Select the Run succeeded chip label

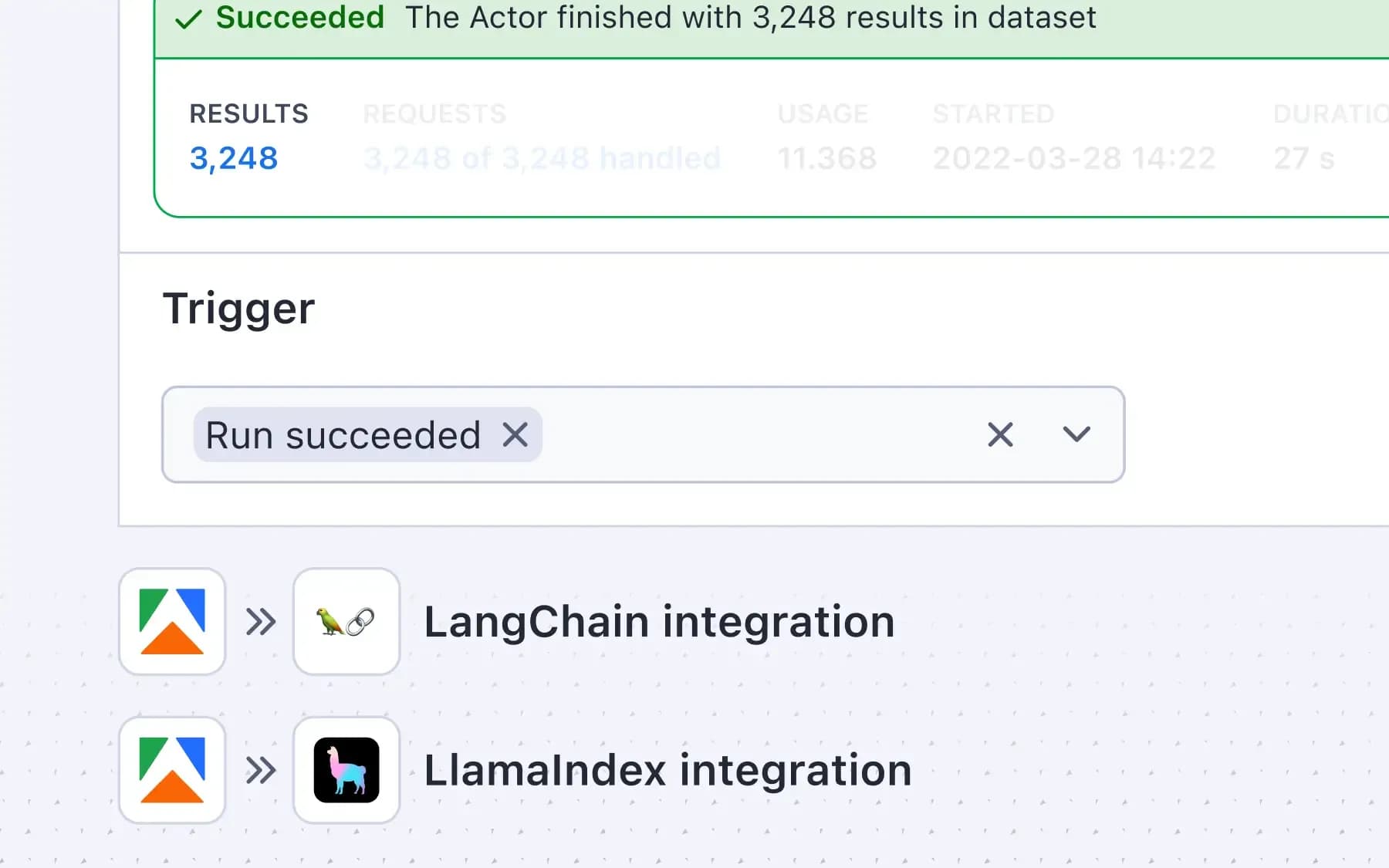[x=343, y=435]
